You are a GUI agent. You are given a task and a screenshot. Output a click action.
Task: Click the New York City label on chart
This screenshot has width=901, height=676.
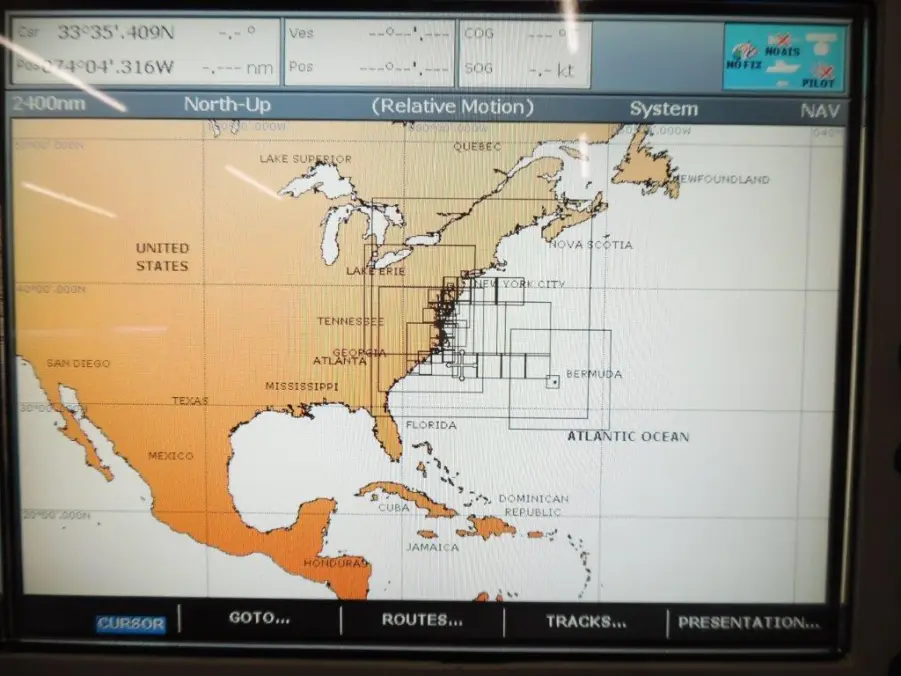click(x=518, y=284)
